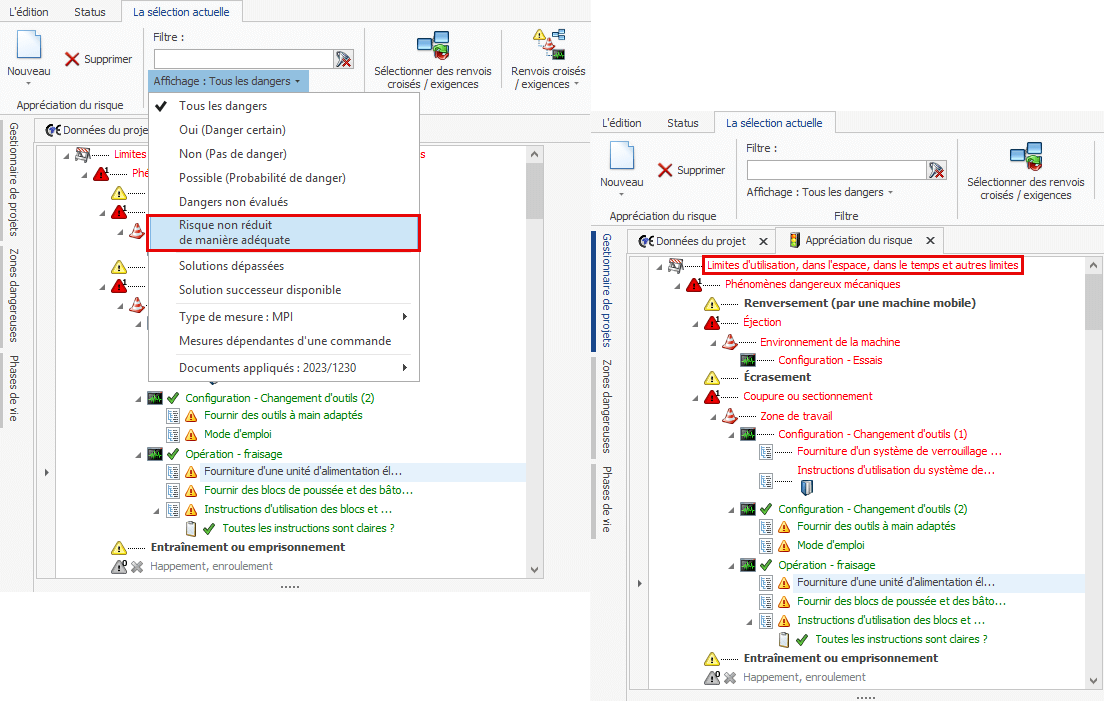Click the cone icon beside Environnement de la machine
The image size is (1104, 701).
pyautogui.click(x=730, y=342)
